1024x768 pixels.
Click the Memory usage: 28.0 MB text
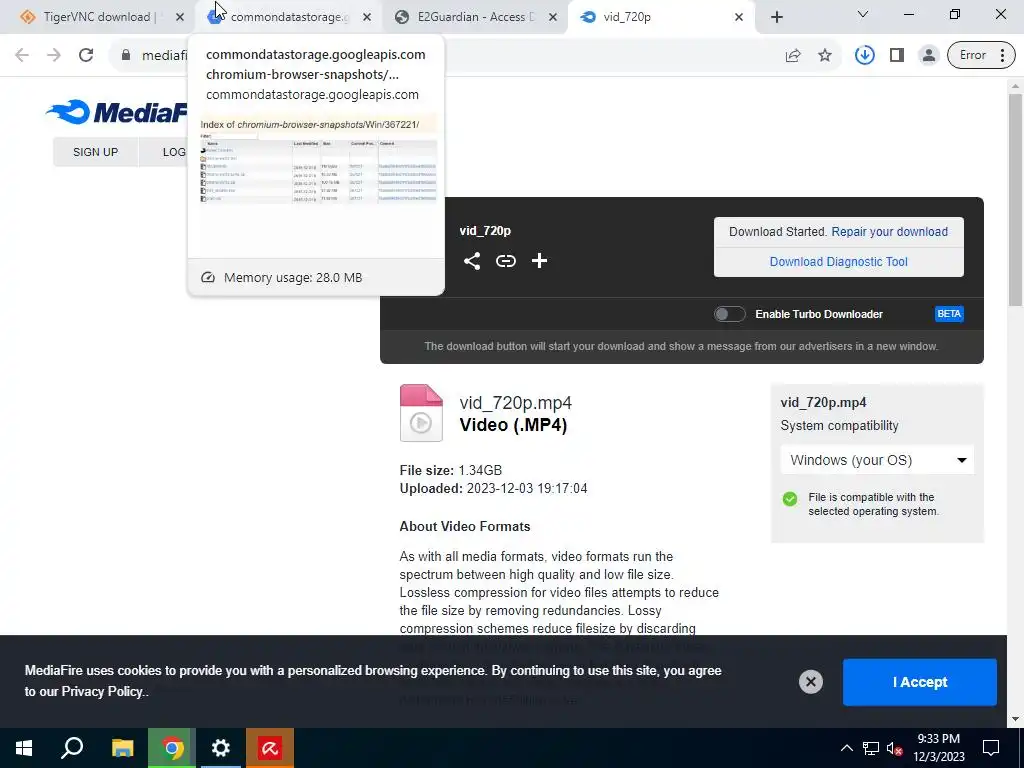[293, 278]
